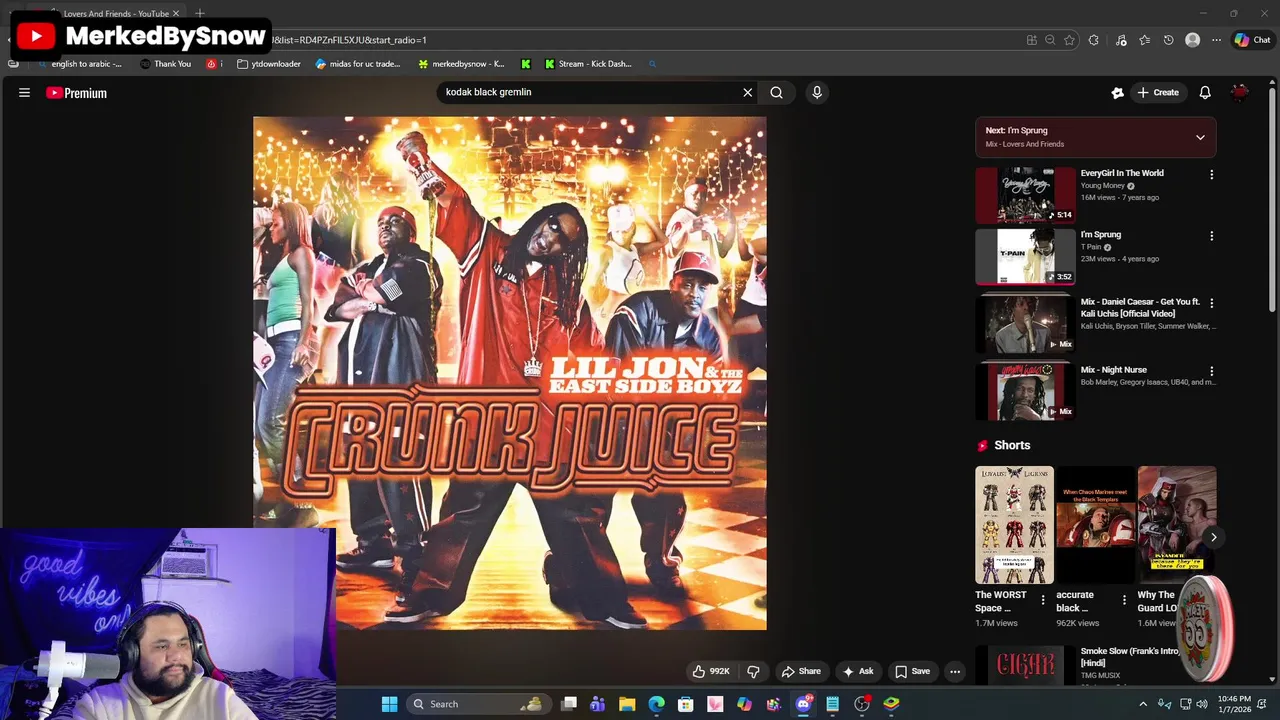Click the Share button

click(801, 671)
